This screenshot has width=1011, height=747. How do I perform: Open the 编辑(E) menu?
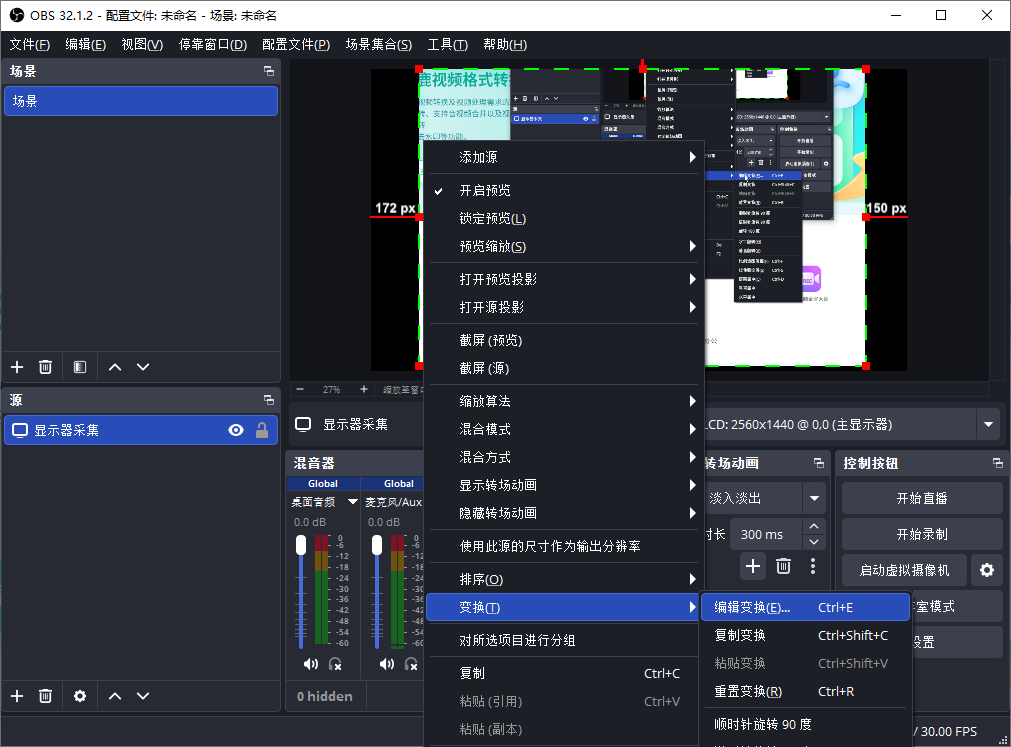[x=86, y=44]
